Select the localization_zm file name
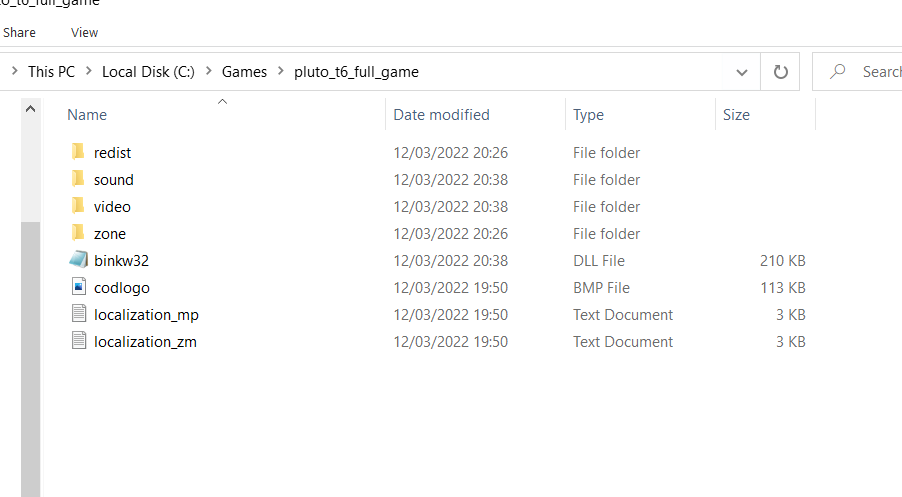902x497 pixels. [145, 342]
